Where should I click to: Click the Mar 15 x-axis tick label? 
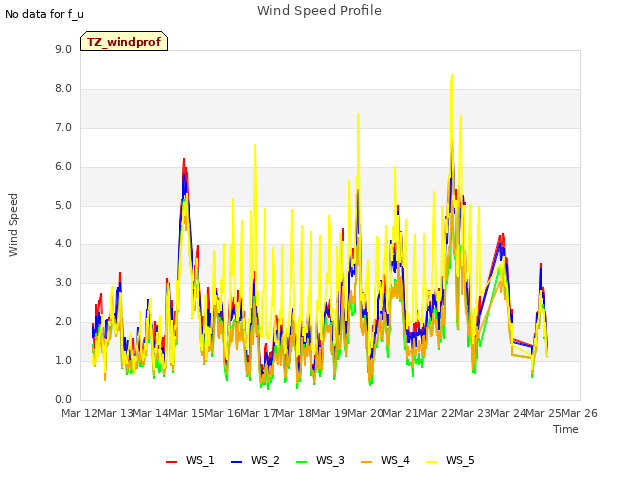click(x=187, y=413)
